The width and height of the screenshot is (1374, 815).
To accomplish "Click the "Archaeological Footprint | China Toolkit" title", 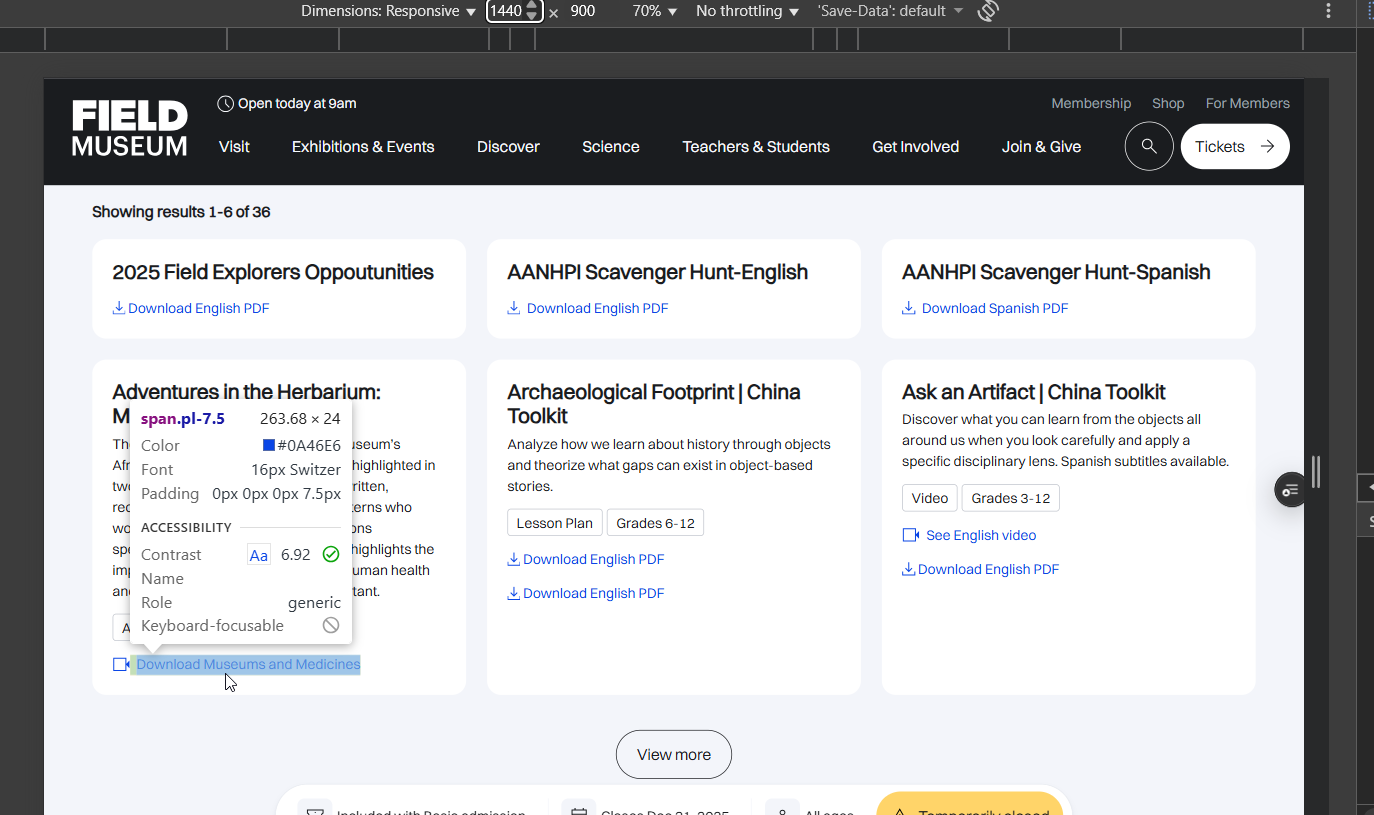I will click(x=654, y=404).
